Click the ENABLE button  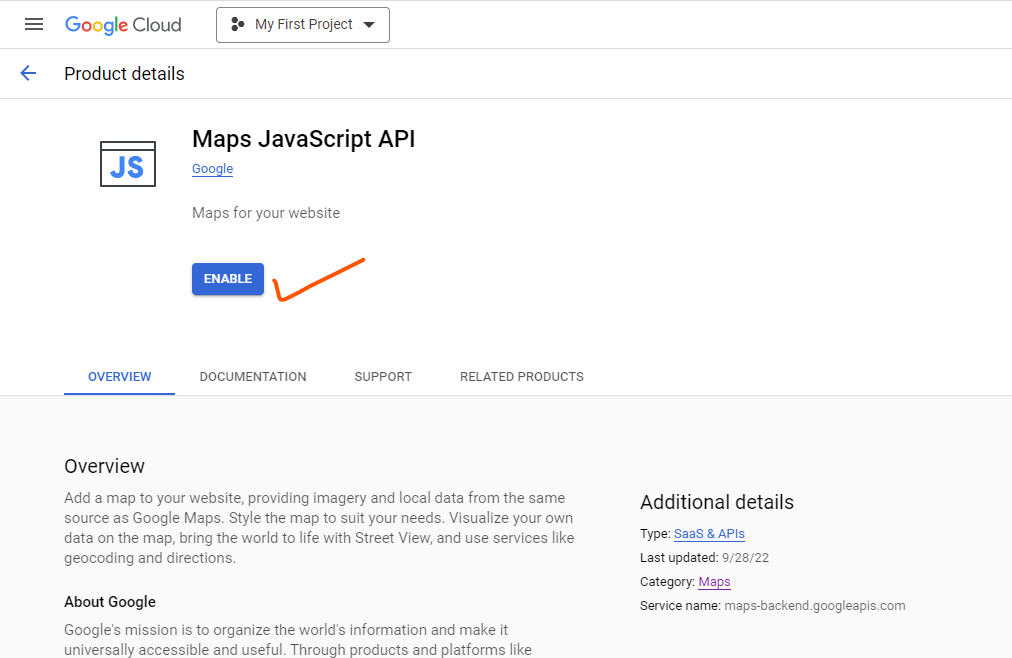(x=228, y=279)
